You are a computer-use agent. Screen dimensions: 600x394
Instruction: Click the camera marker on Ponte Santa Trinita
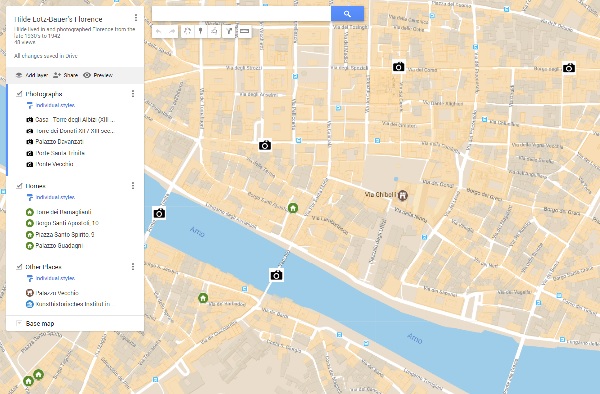[159, 213]
